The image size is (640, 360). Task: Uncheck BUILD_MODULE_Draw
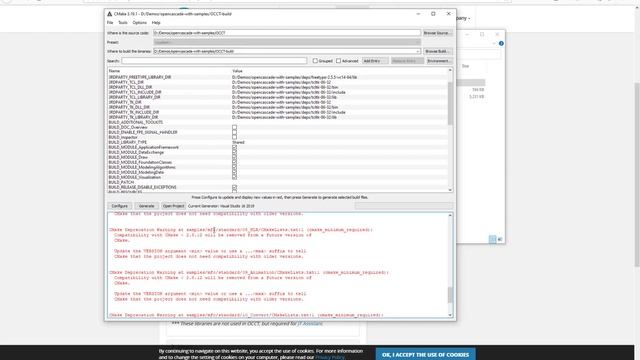pos(234,157)
